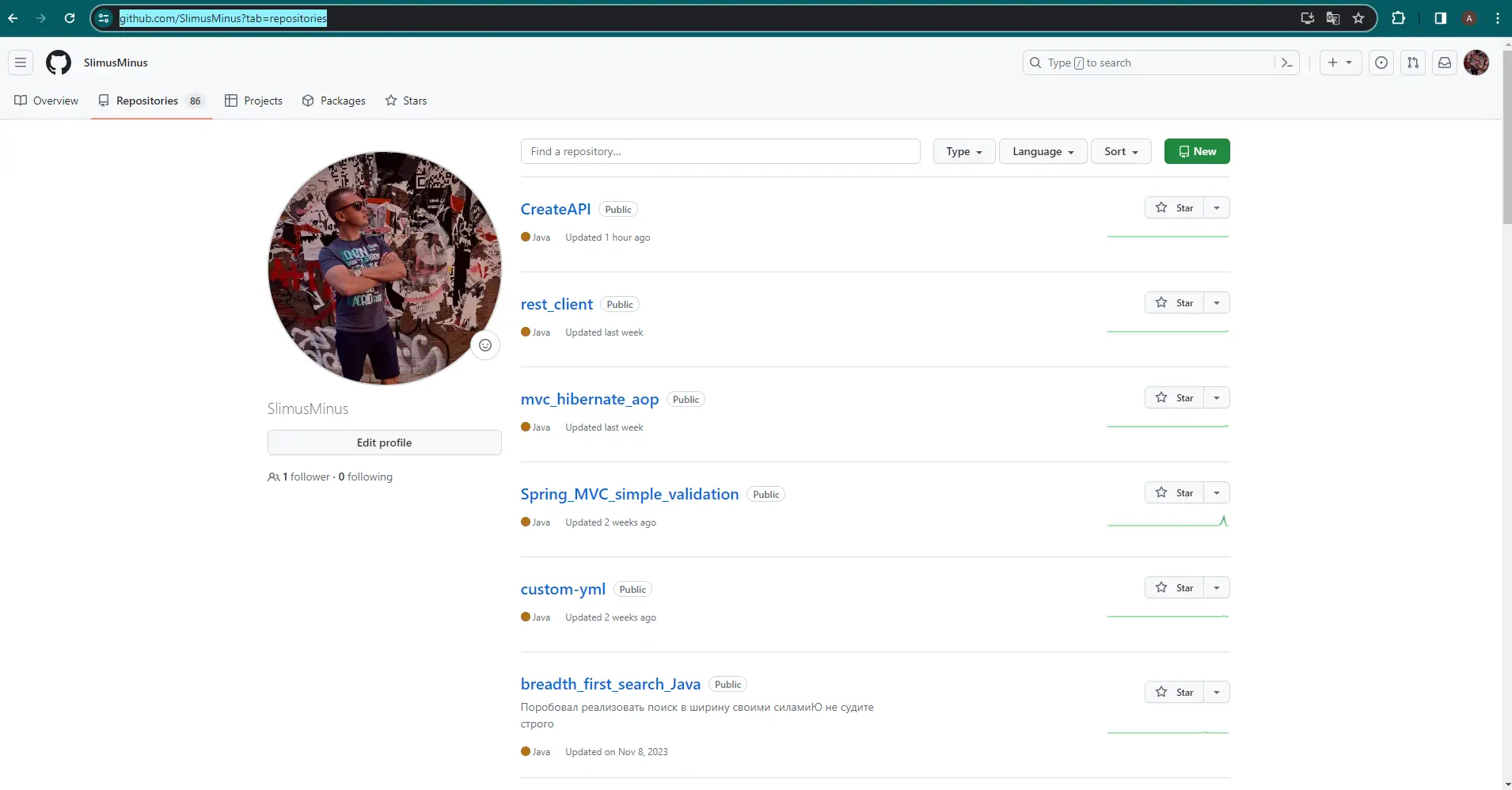The width and height of the screenshot is (1512, 790).
Task: Open the Pull requests icon in header
Action: (x=1413, y=63)
